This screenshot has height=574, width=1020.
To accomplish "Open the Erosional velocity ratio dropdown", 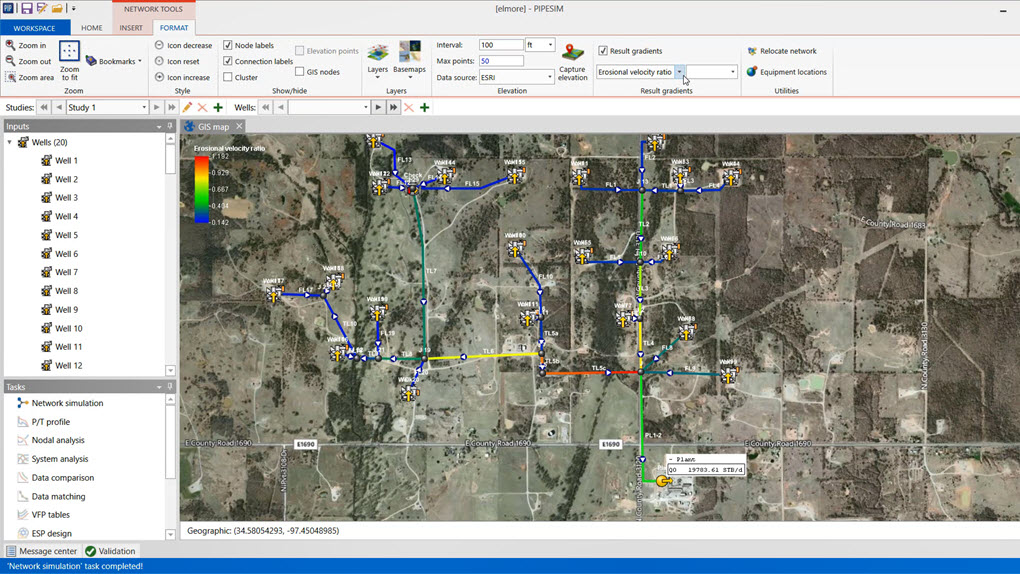I will [x=679, y=72].
